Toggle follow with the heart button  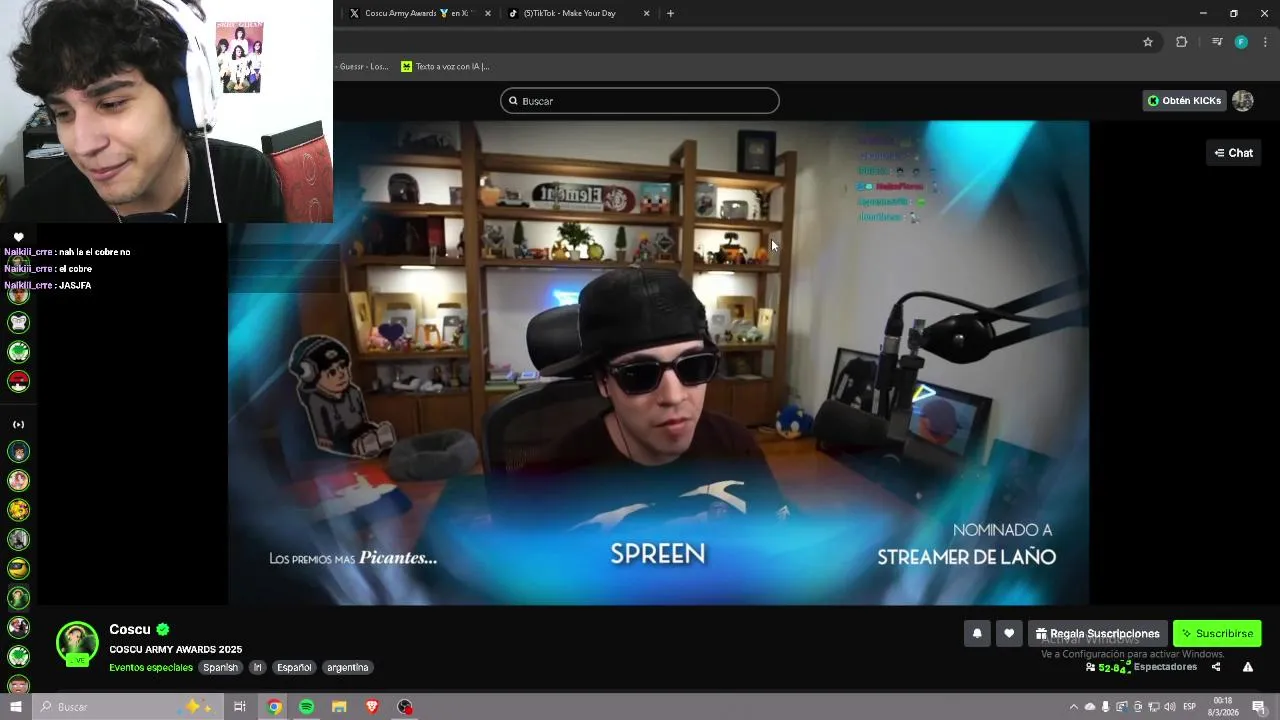click(x=1009, y=633)
